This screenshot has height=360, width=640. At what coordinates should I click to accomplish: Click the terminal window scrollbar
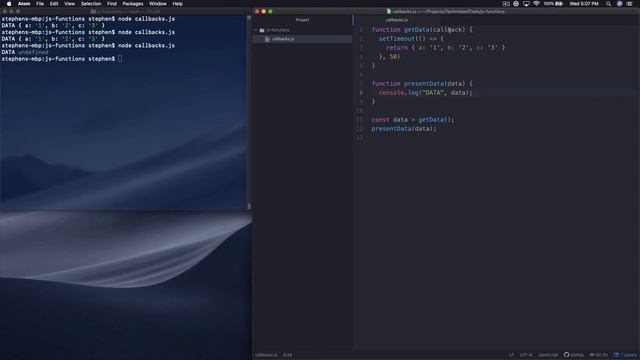249,112
